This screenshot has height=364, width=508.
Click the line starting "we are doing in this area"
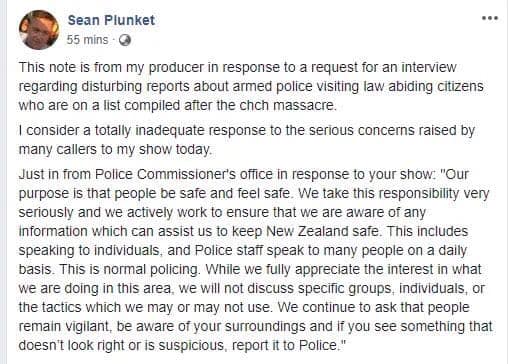(x=251, y=288)
